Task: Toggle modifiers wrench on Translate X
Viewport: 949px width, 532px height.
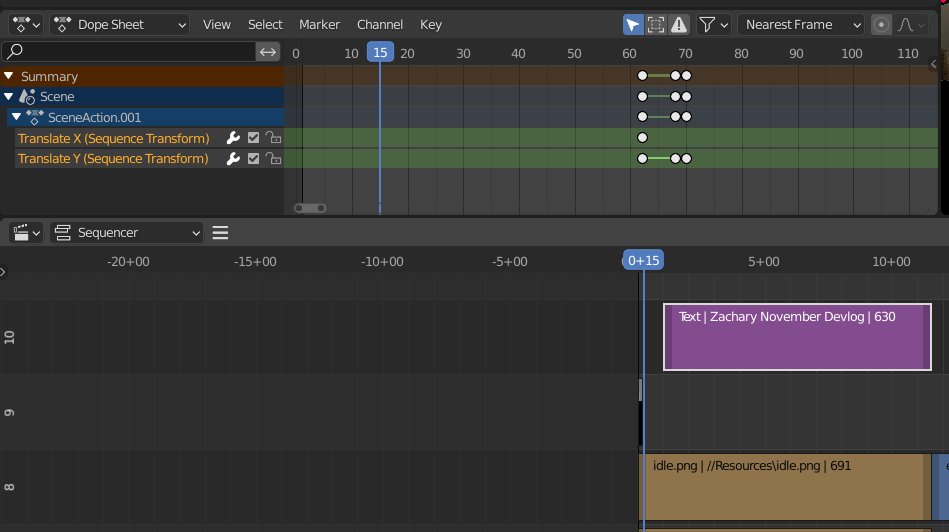Action: coord(233,139)
